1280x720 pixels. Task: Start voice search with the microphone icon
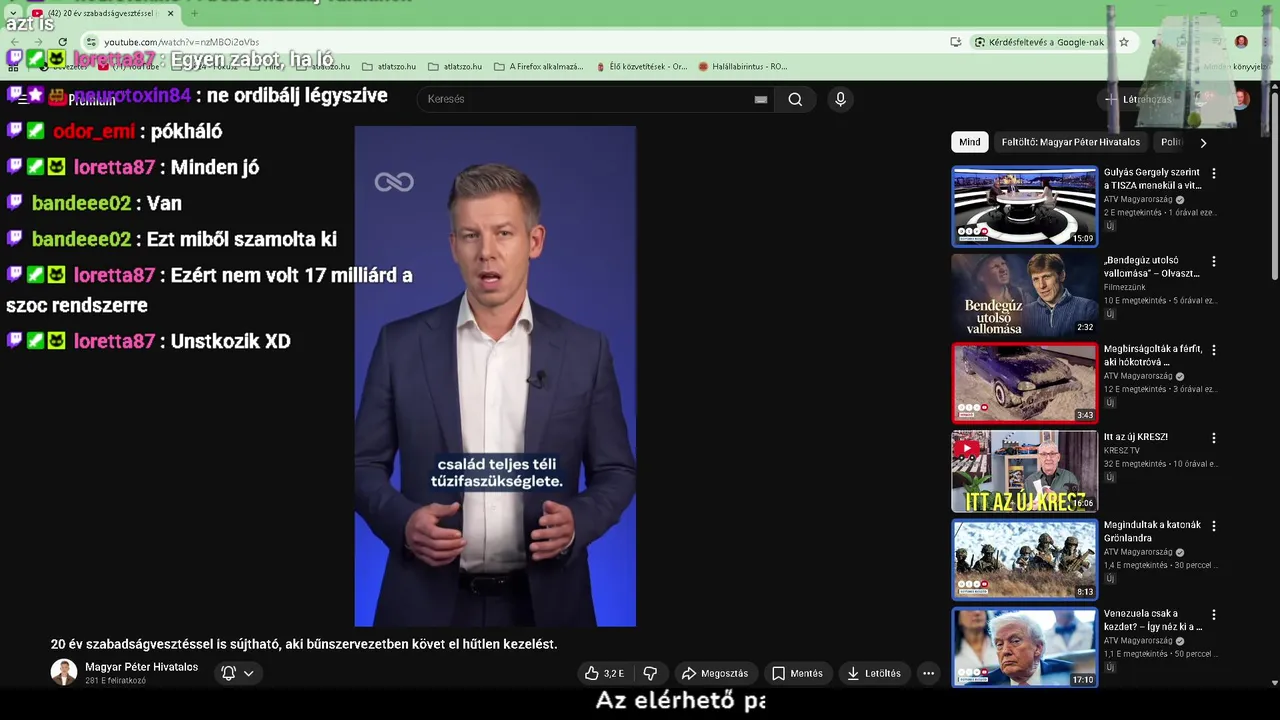point(840,99)
